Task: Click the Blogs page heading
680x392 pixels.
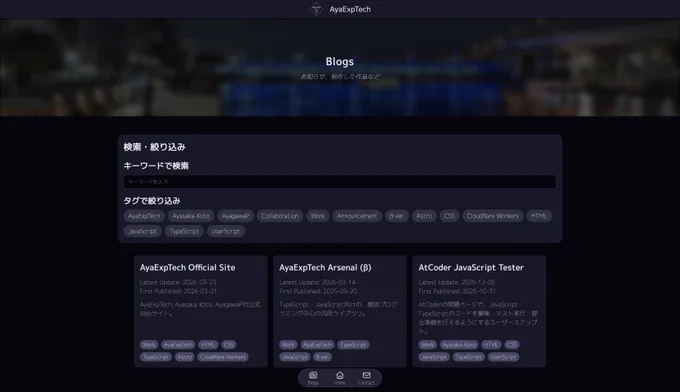Action: tap(340, 62)
